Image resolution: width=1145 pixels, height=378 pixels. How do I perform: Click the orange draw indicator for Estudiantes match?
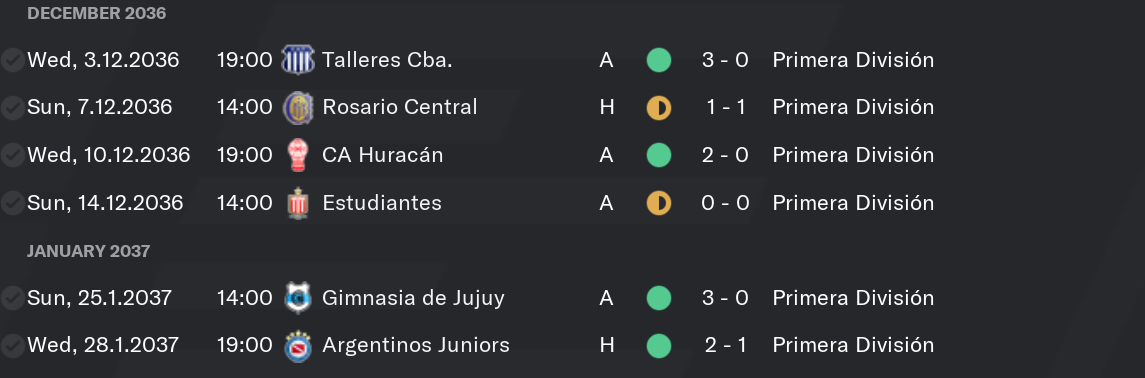tap(659, 202)
